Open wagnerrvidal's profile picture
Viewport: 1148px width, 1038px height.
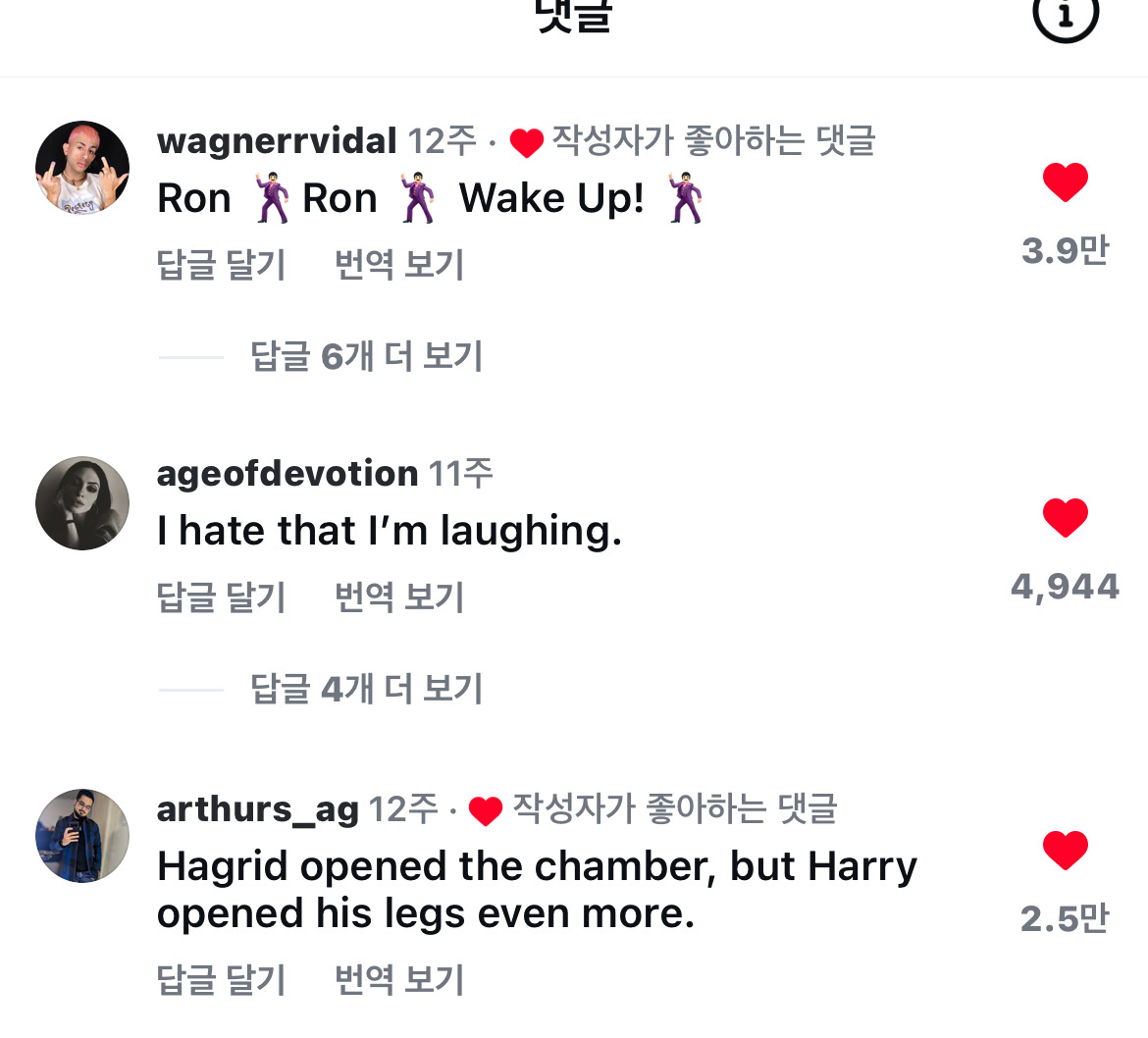tap(82, 168)
